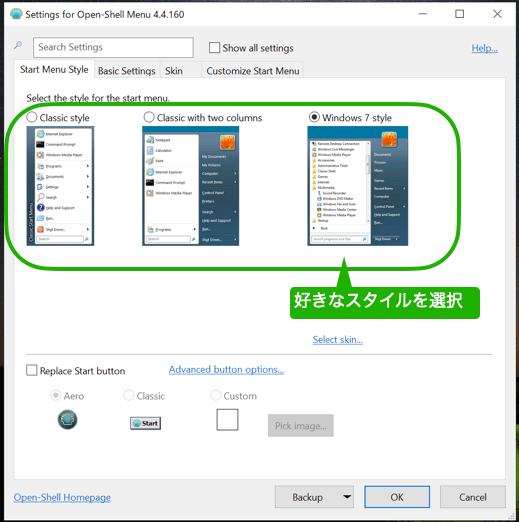The height and width of the screenshot is (522, 519).
Task: Enable the Show all settings checkbox
Action: pyautogui.click(x=214, y=48)
